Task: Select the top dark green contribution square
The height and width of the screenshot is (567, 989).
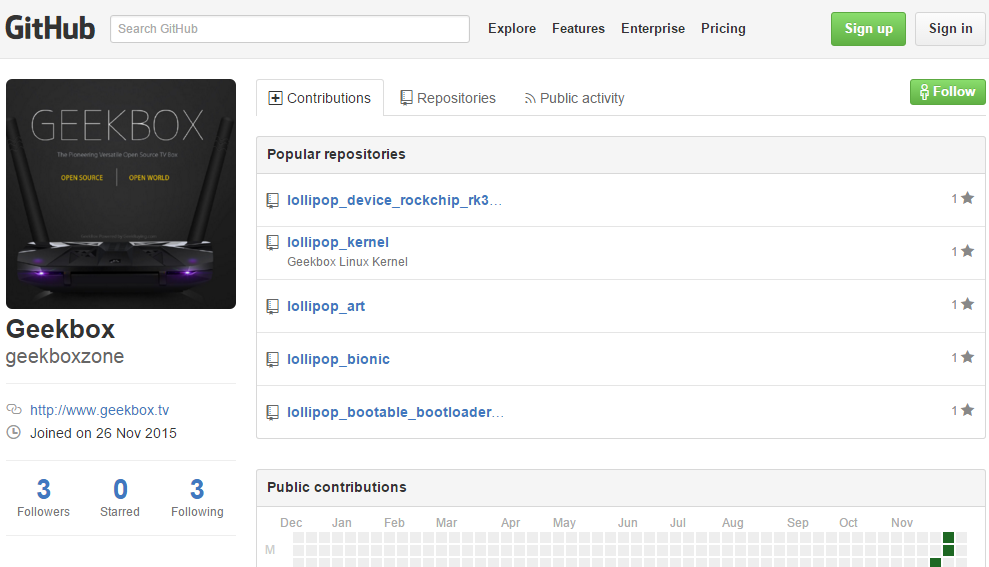Action: [949, 537]
